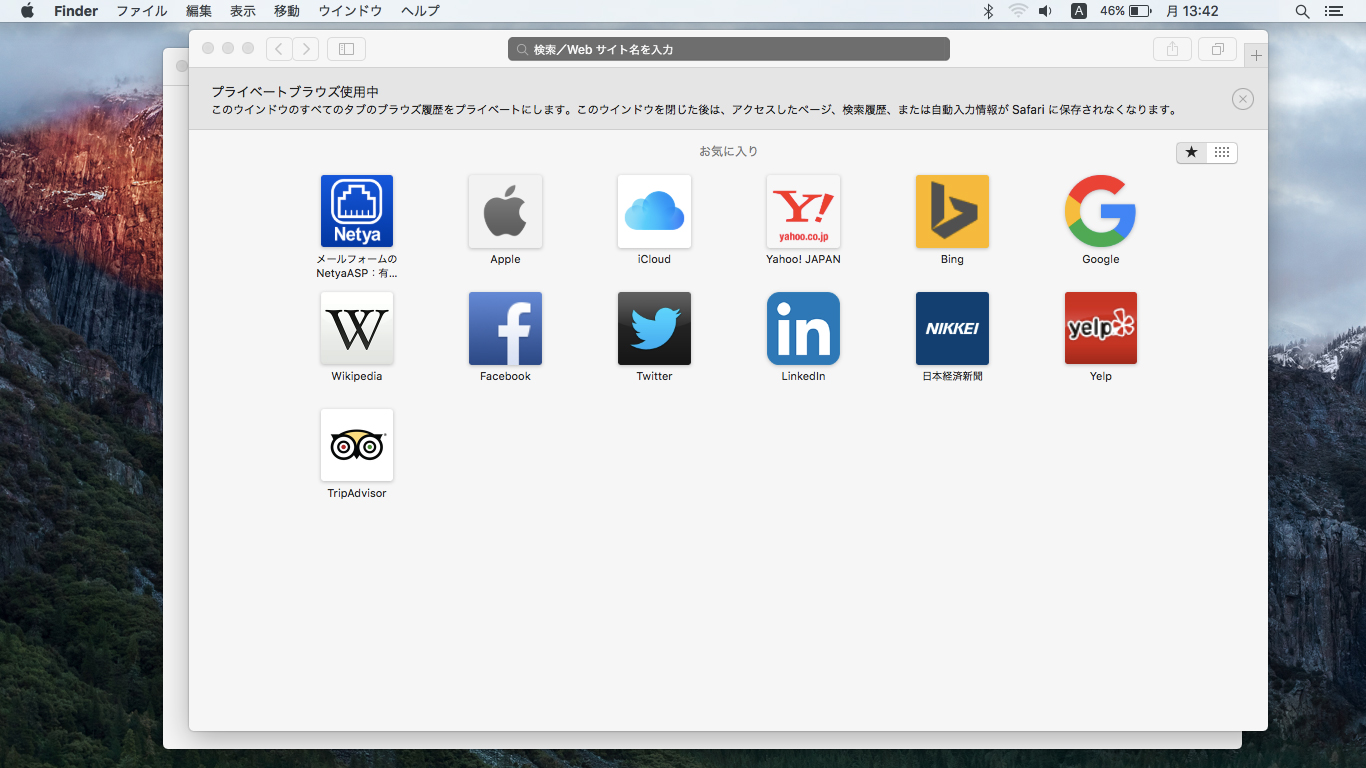The height and width of the screenshot is (768, 1366).
Task: Click the Share toolbar button
Action: (1172, 49)
